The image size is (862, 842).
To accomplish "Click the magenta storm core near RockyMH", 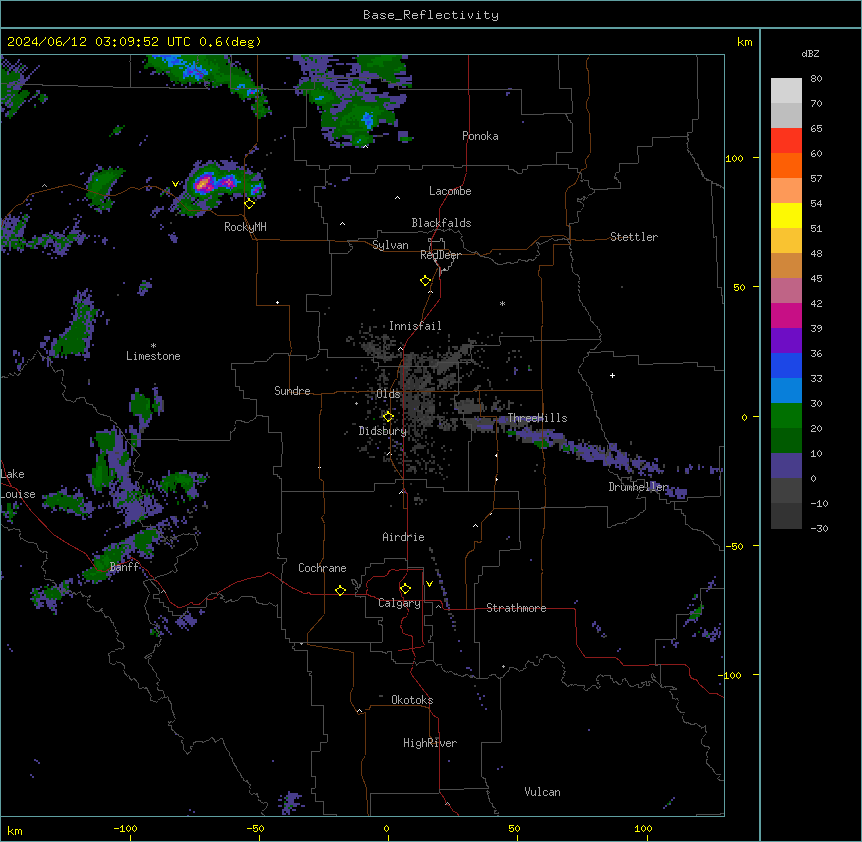I will coord(205,183).
